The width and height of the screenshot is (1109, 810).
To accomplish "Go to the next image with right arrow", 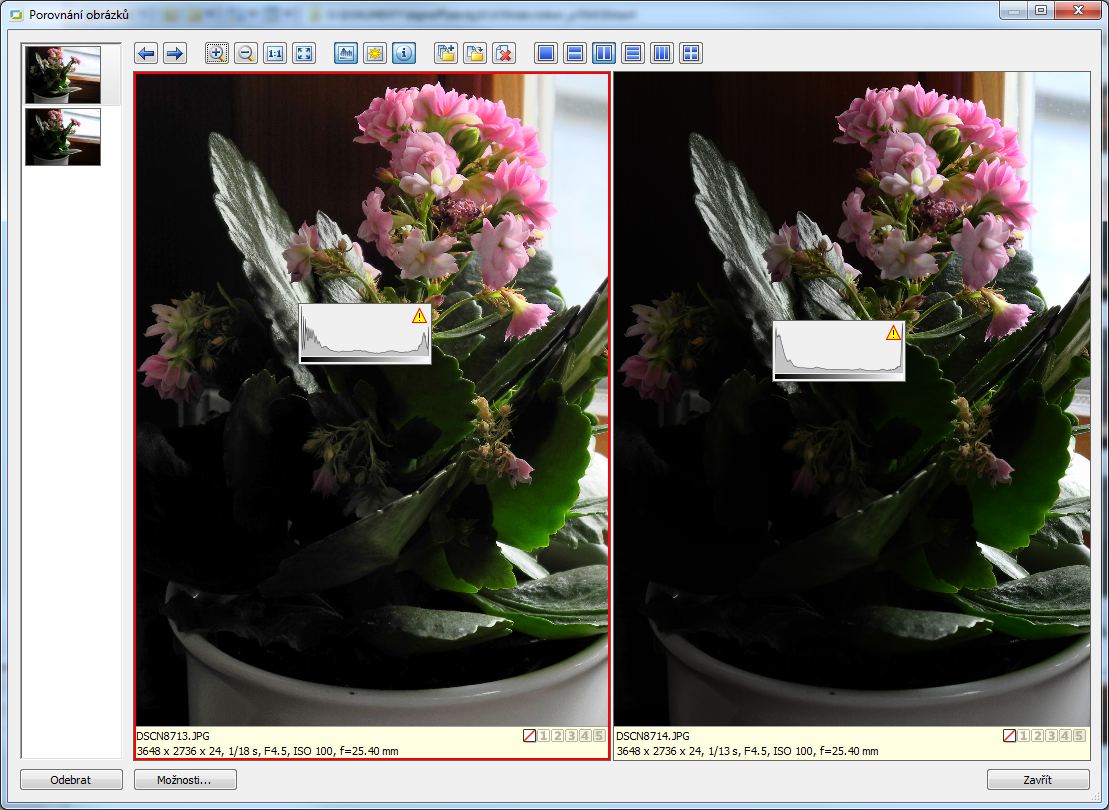I will [175, 54].
